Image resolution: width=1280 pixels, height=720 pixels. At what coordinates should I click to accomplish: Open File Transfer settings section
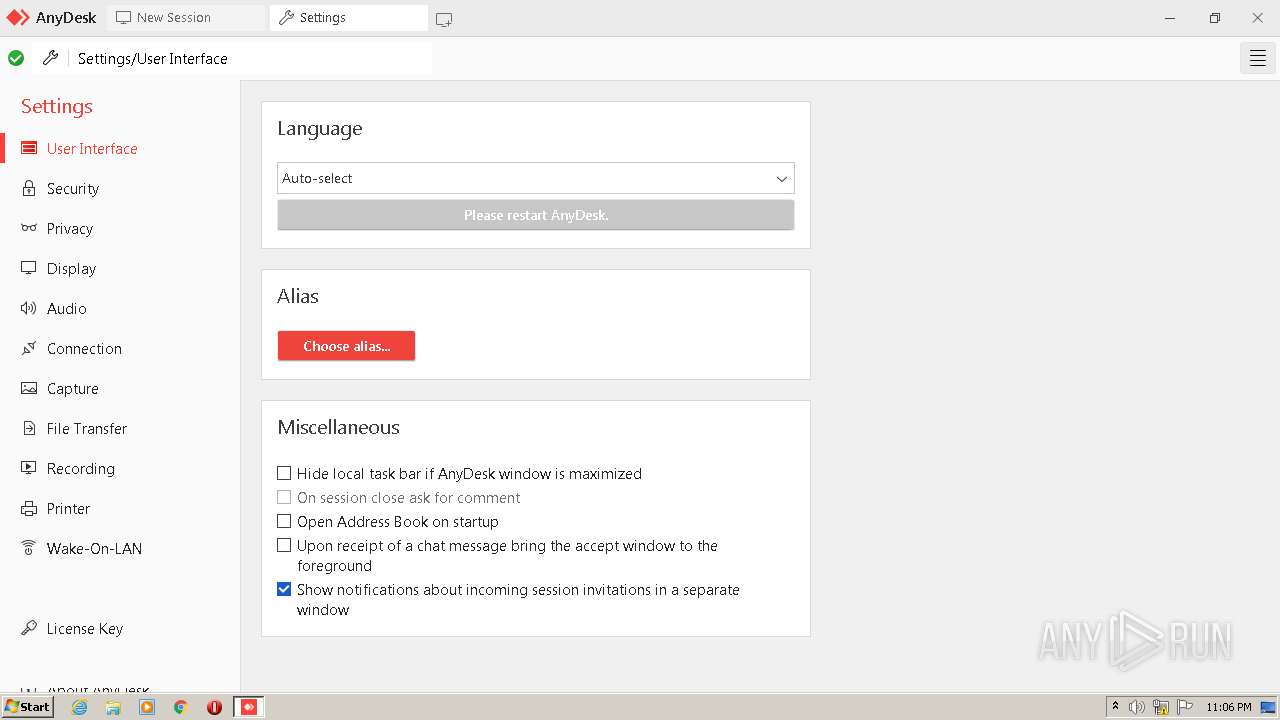pos(87,428)
